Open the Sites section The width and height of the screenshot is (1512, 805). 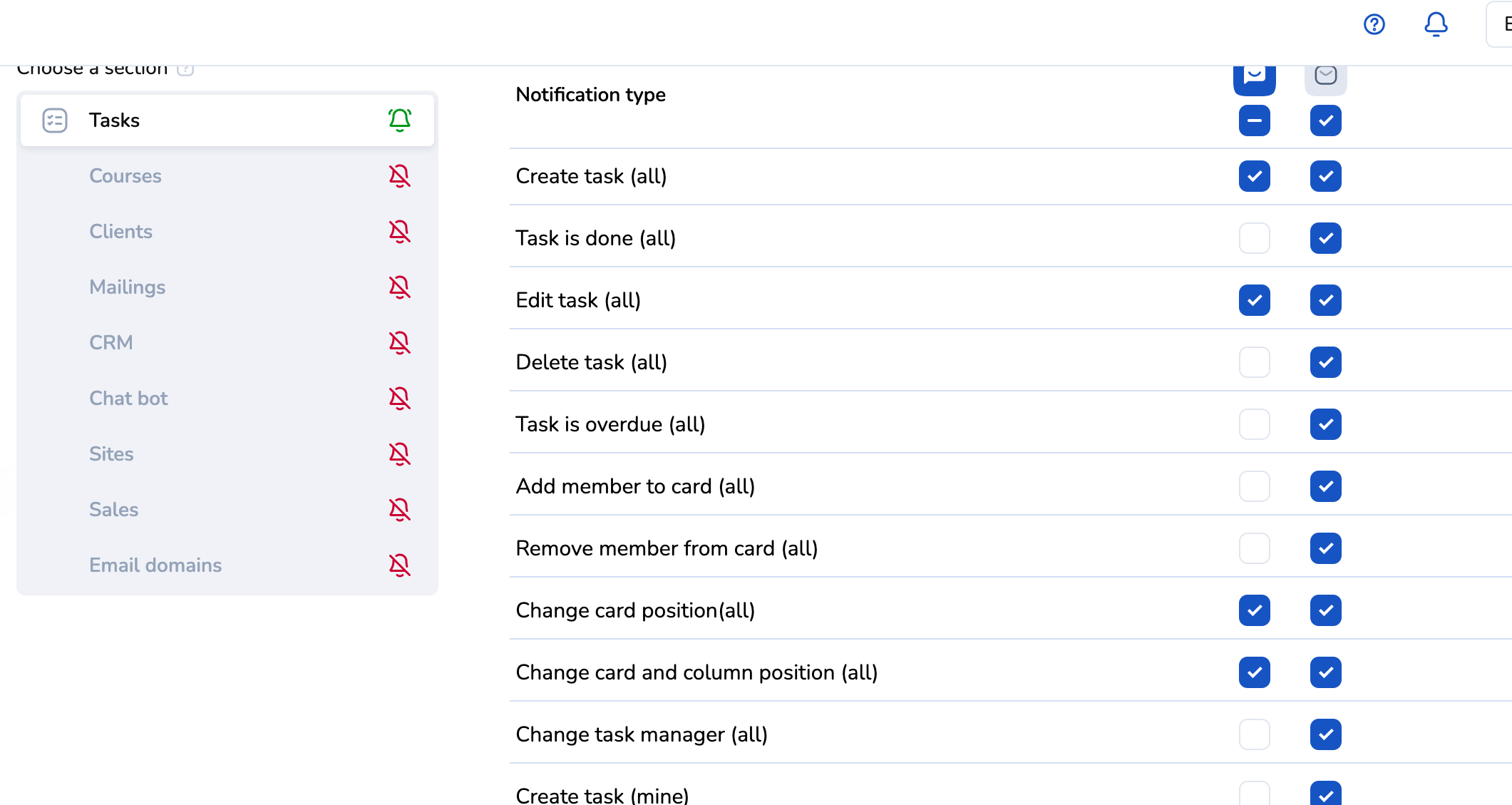[111, 453]
